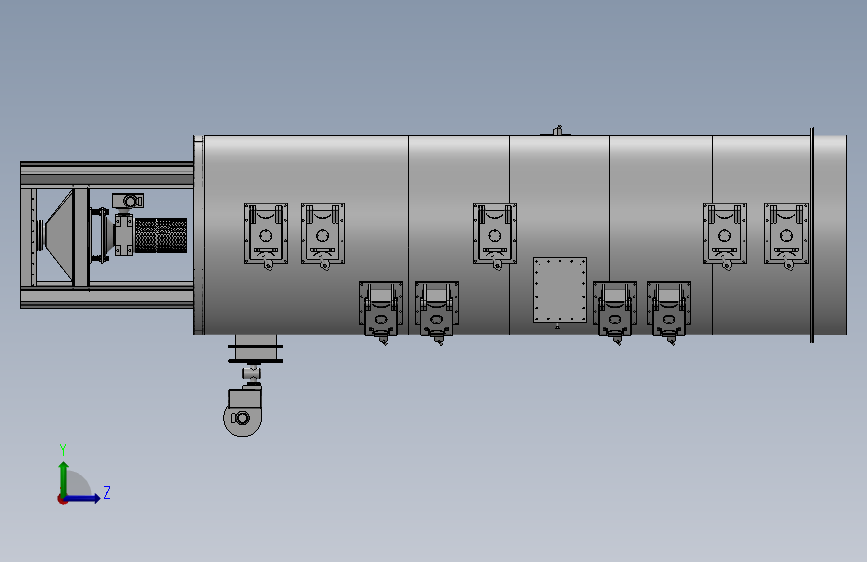Select the bottom rail of the left support frame
This screenshot has width=867, height=562.
click(x=107, y=295)
